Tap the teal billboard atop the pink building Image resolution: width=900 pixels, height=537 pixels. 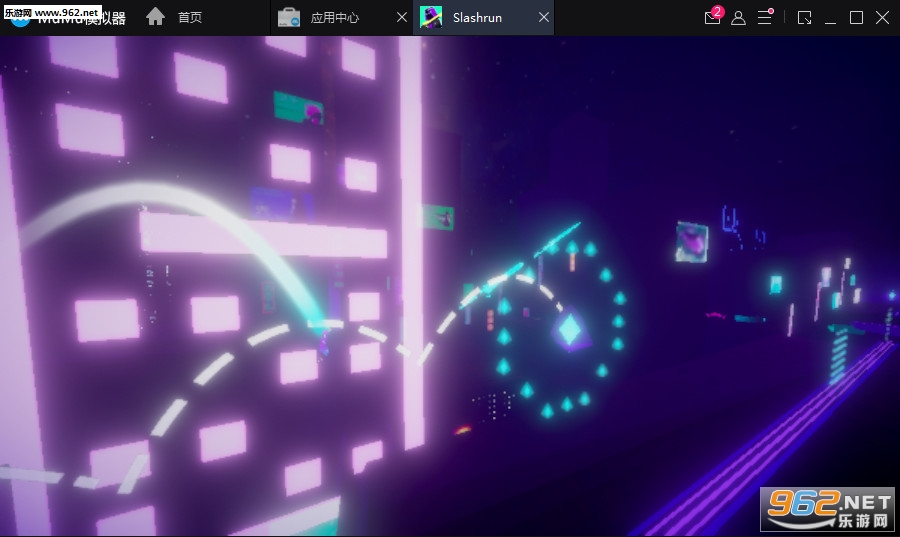click(x=299, y=107)
